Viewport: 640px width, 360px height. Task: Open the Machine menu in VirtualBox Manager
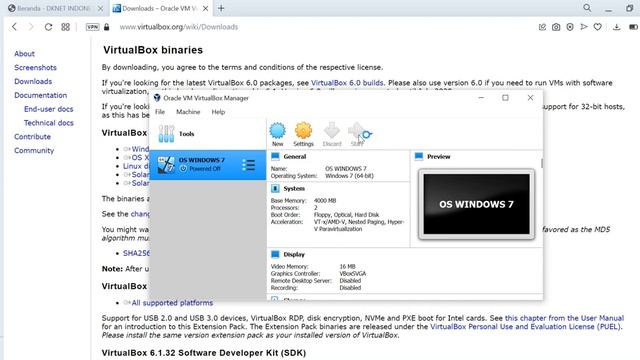pyautogui.click(x=188, y=112)
